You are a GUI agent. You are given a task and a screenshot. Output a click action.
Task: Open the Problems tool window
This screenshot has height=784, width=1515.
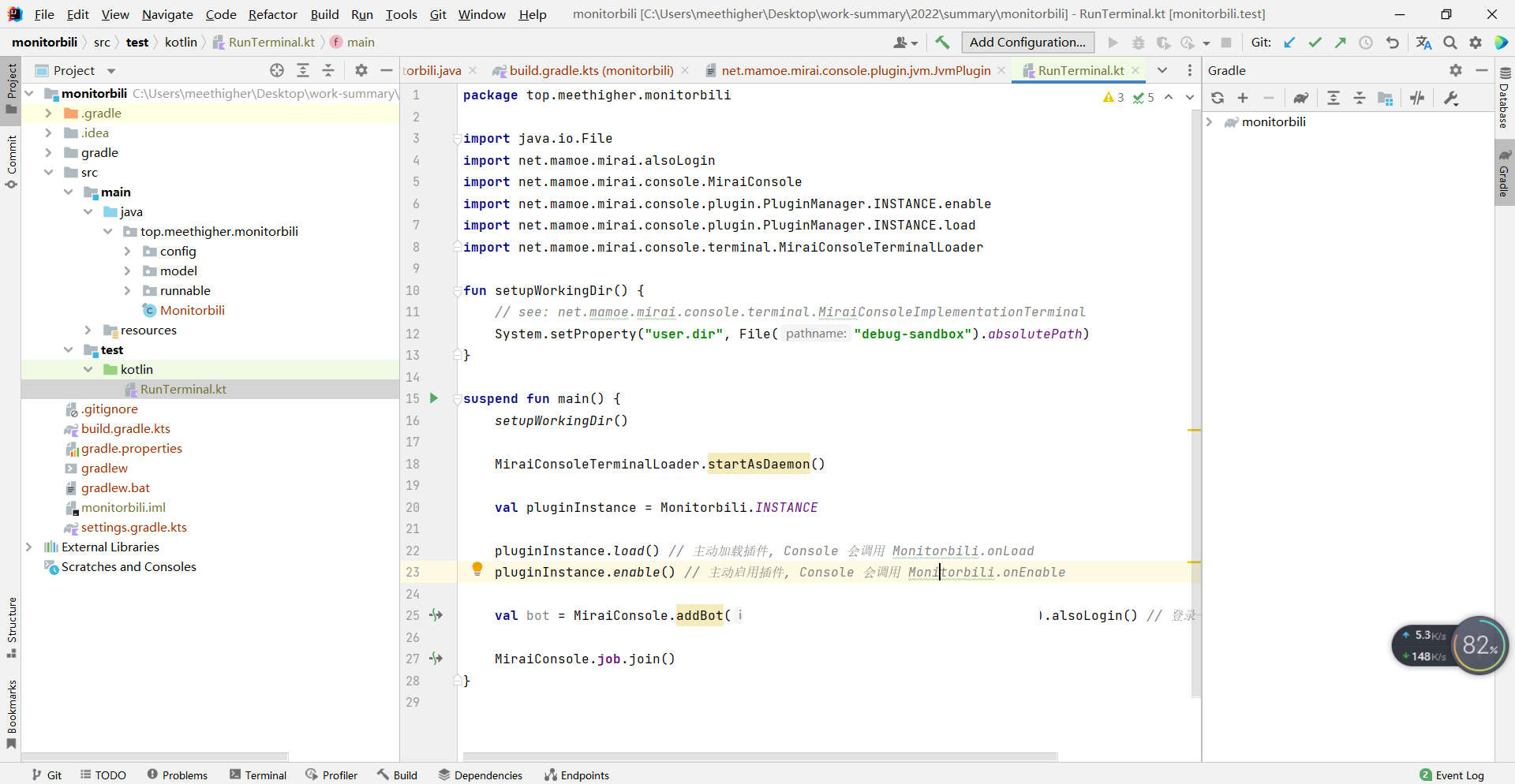(177, 775)
